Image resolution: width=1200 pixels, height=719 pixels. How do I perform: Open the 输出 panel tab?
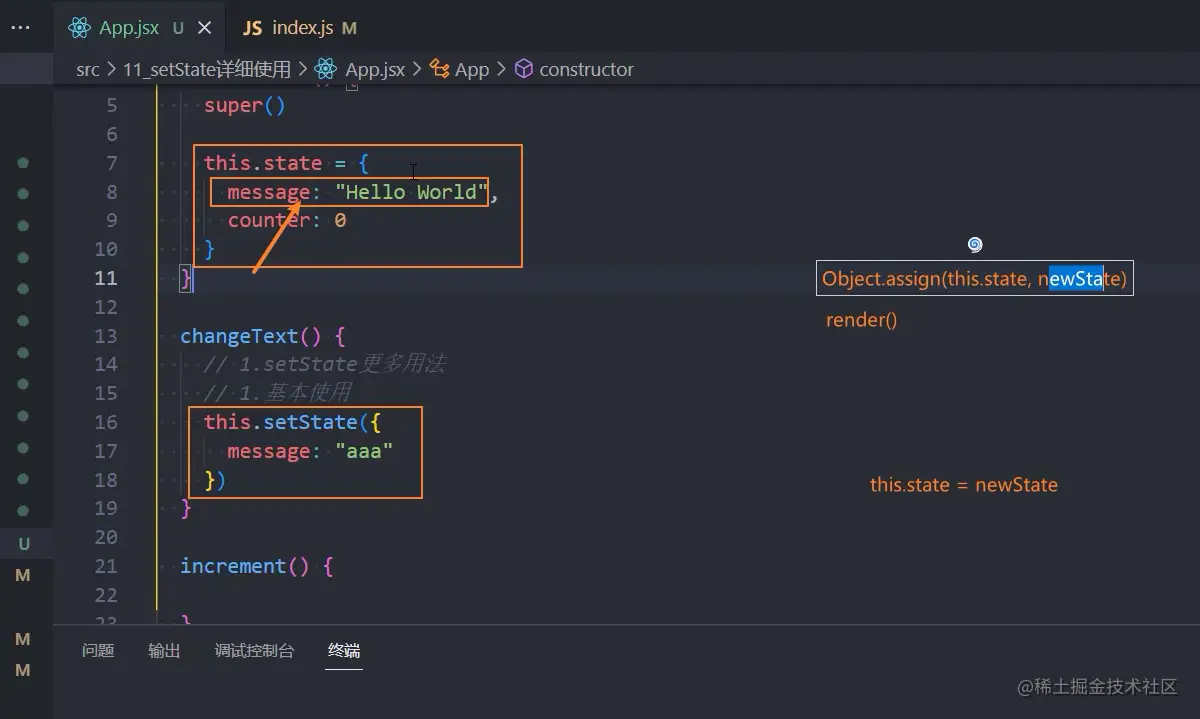[164, 651]
